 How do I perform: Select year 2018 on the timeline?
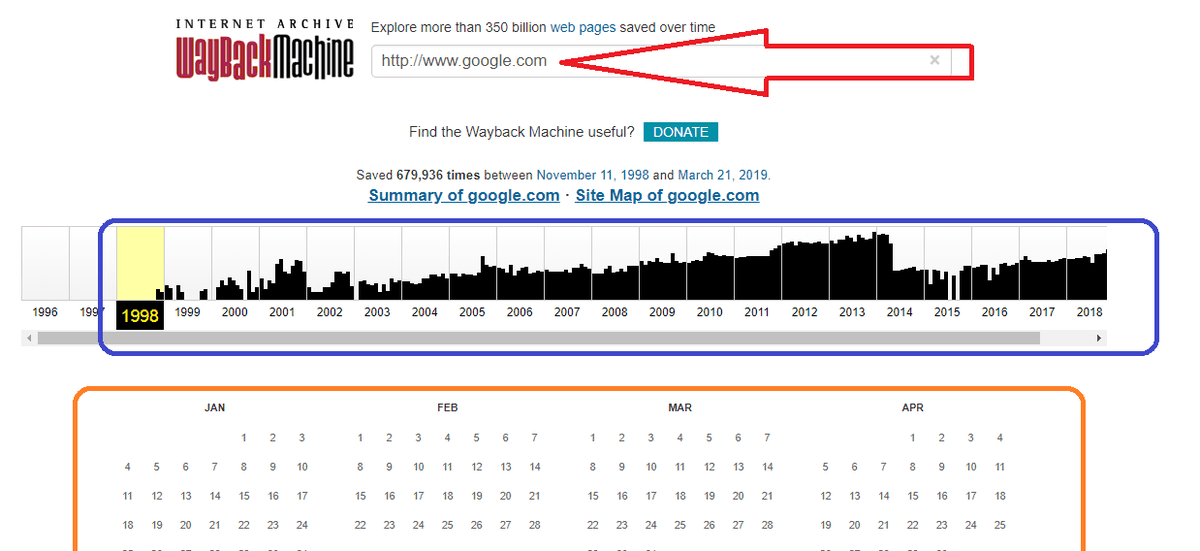[1089, 312]
